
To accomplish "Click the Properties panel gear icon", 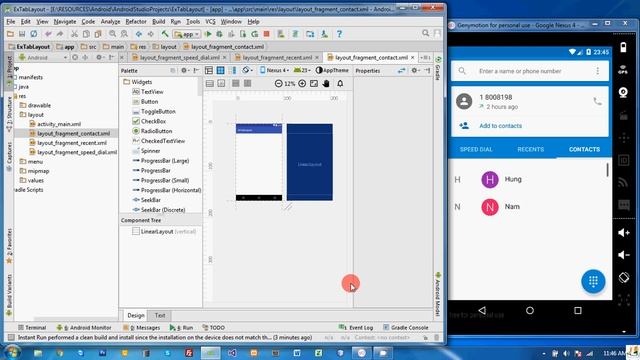I will (x=415, y=71).
